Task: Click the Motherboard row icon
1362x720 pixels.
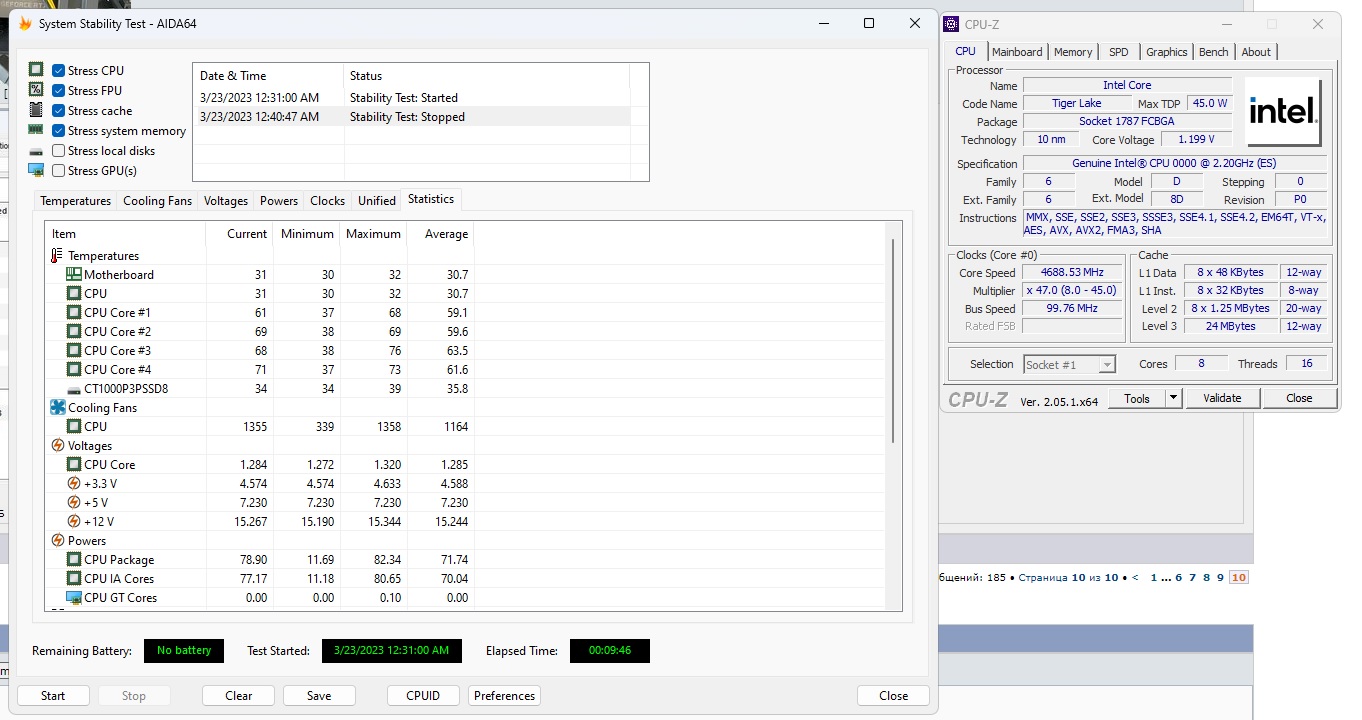Action: (x=74, y=274)
